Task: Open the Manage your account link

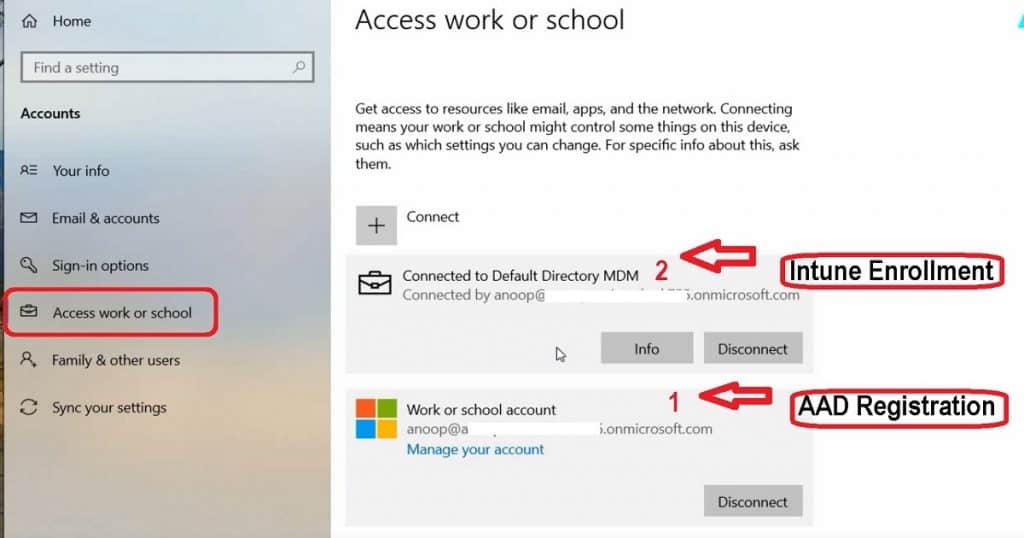Action: 475,449
